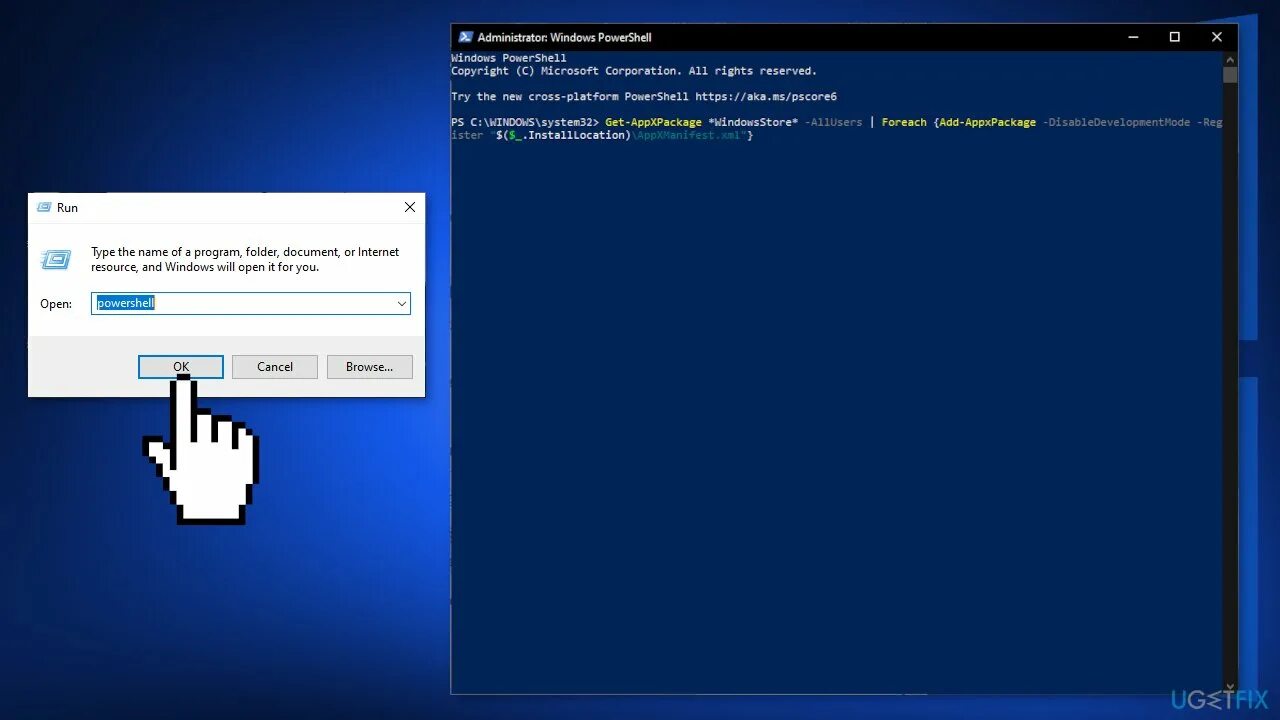Cancel the Run dialog
This screenshot has width=1280, height=720.
[x=275, y=367]
